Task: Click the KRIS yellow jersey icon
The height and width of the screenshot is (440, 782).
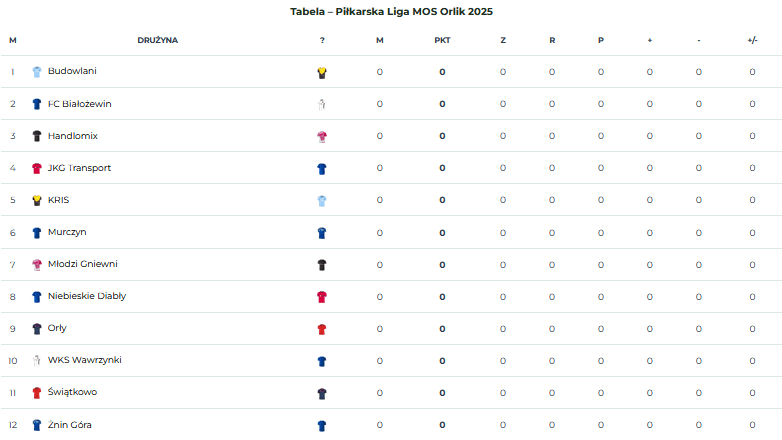Action: pyautogui.click(x=37, y=200)
